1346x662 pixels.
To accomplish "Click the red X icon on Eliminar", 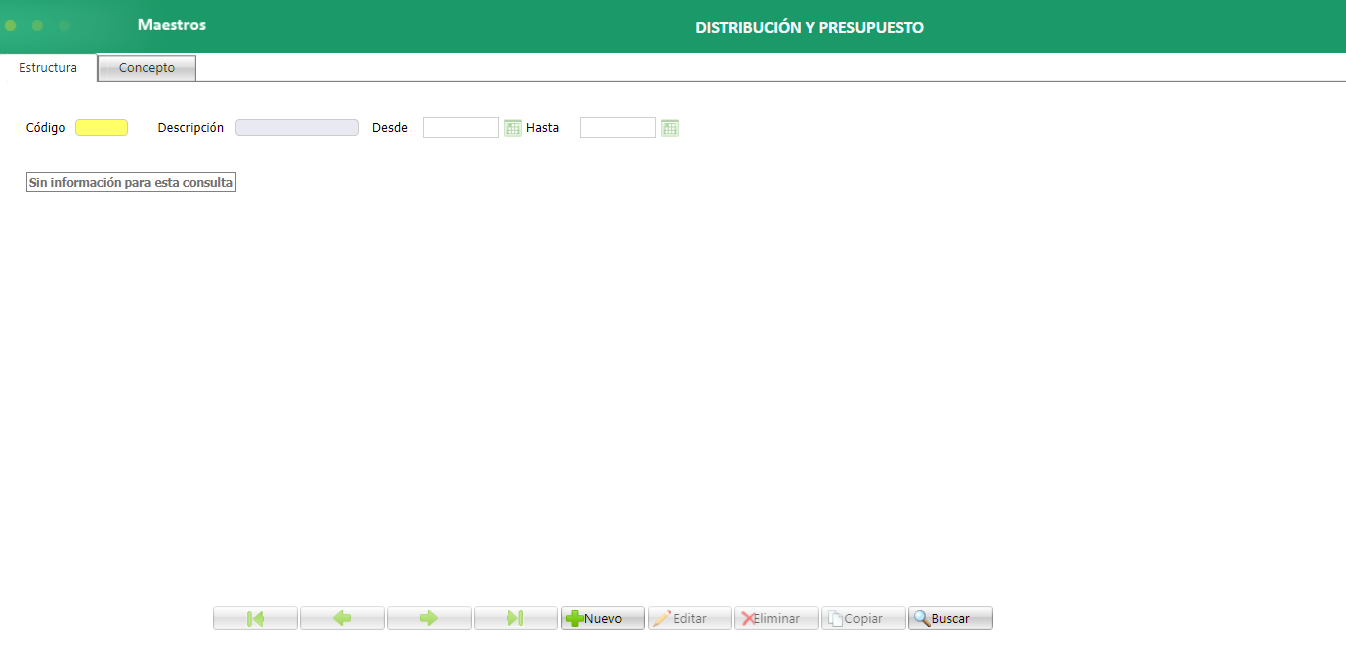I will point(750,617).
